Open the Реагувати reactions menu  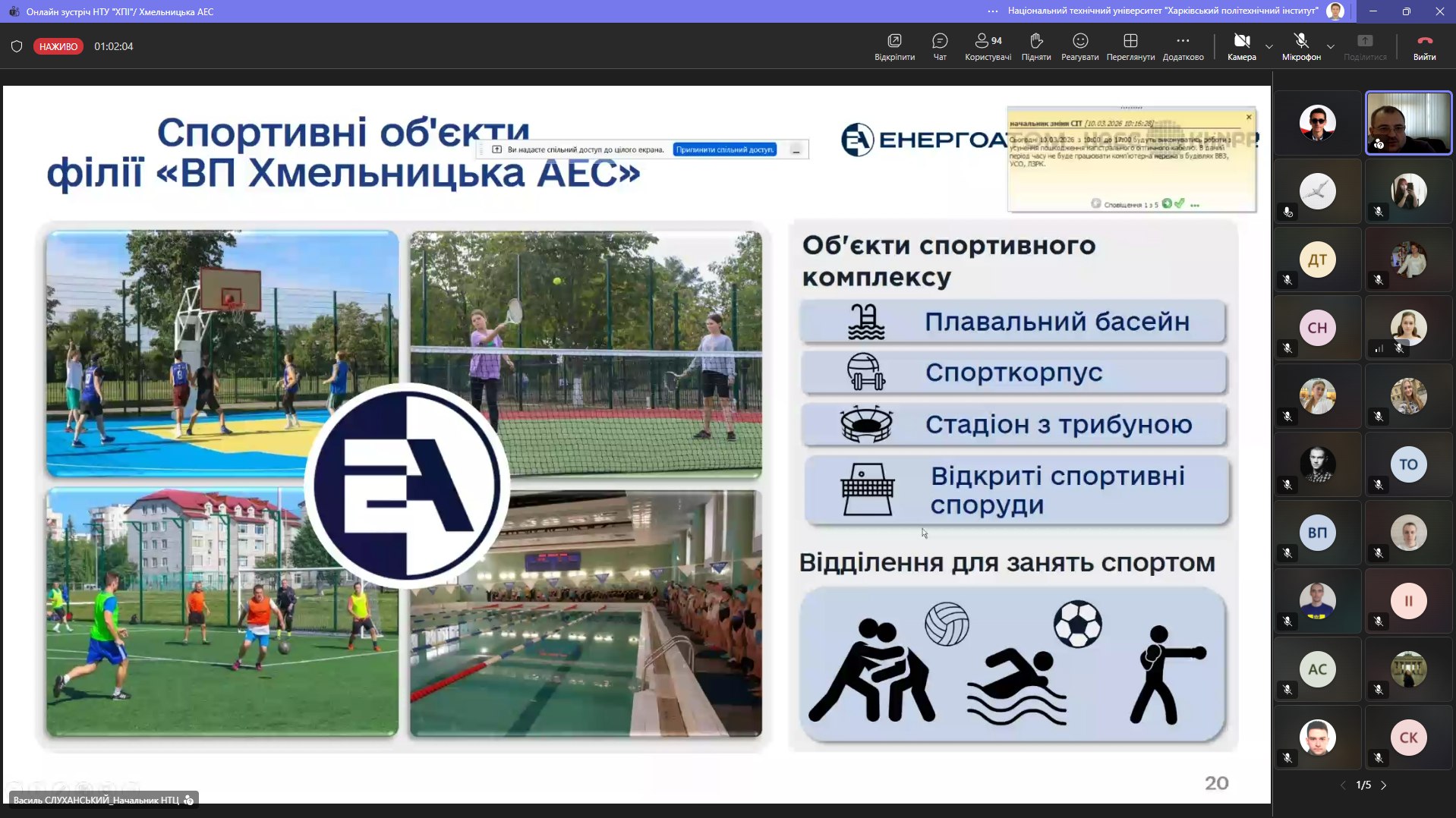(1079, 46)
